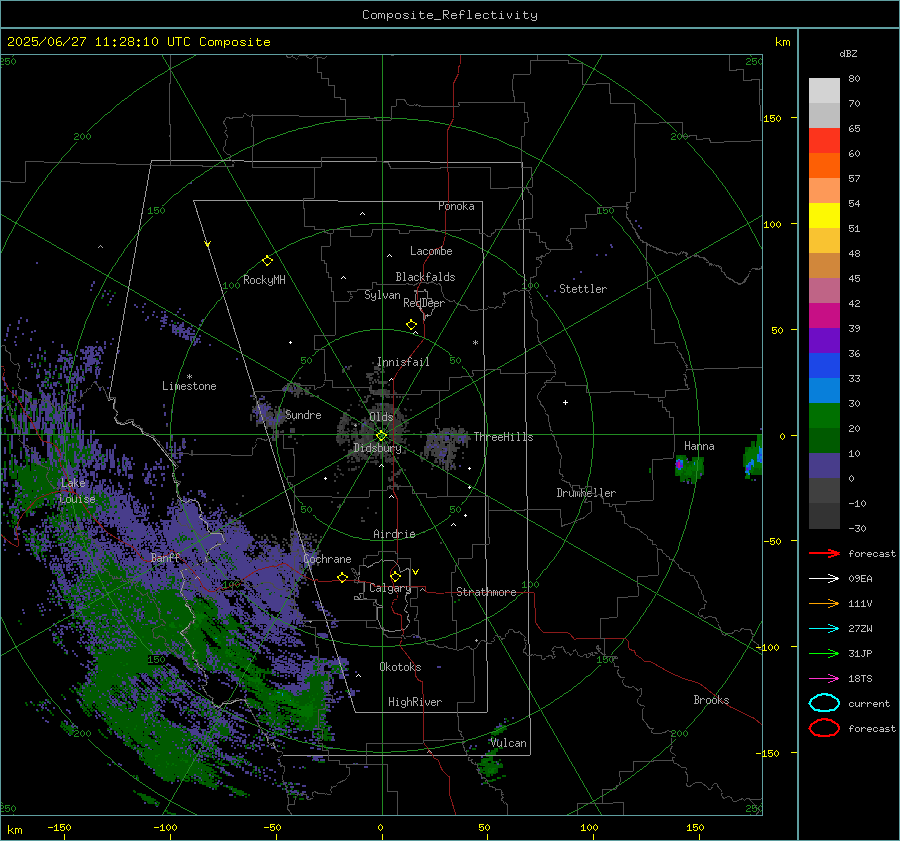Screen dimensions: 900x841
Task: Click the yellow diamond marker below RedDeer
Action: pyautogui.click(x=411, y=325)
